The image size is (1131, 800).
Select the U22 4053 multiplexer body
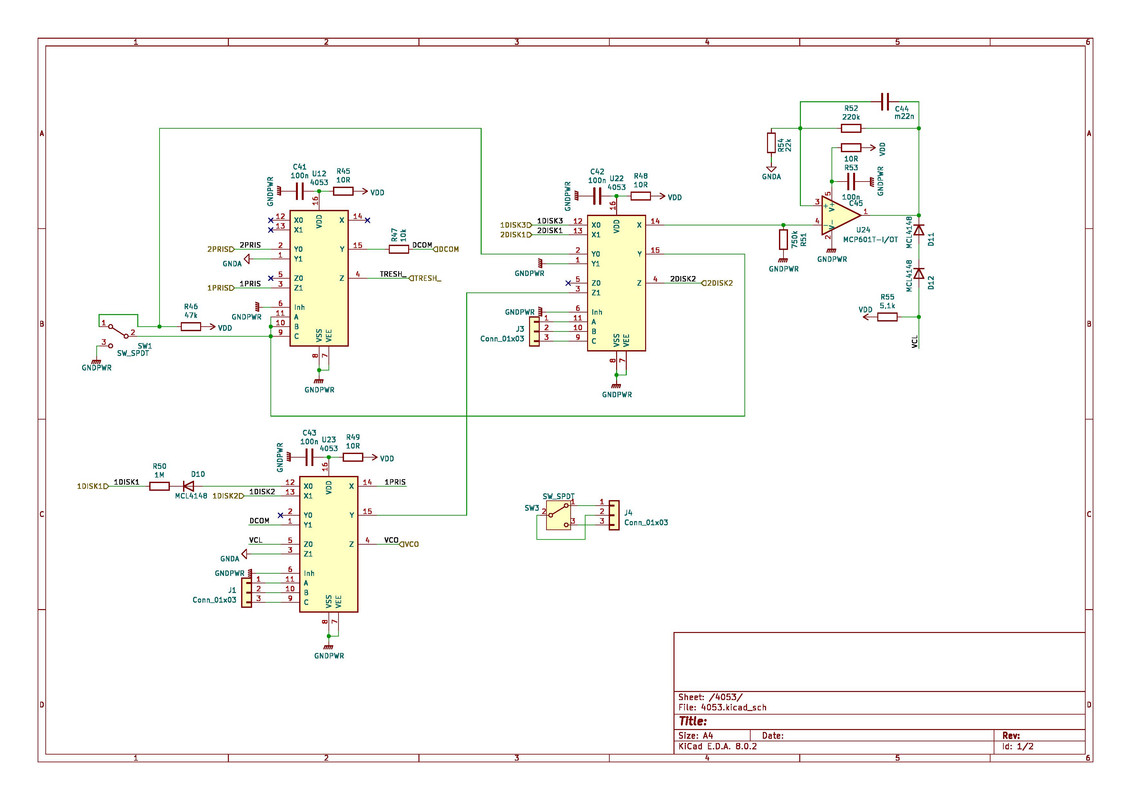click(616, 283)
